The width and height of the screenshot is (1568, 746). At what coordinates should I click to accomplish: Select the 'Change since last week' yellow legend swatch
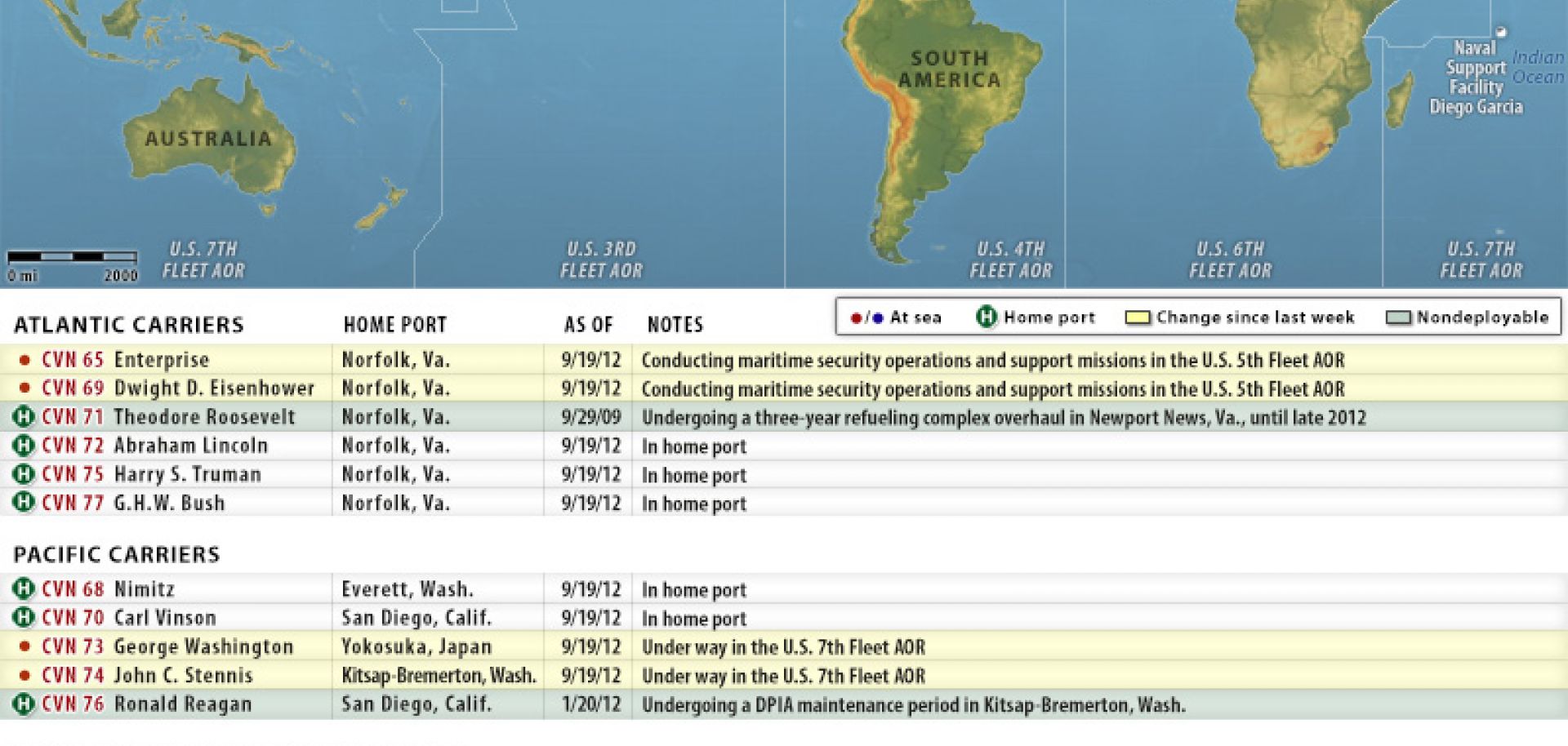[1138, 317]
